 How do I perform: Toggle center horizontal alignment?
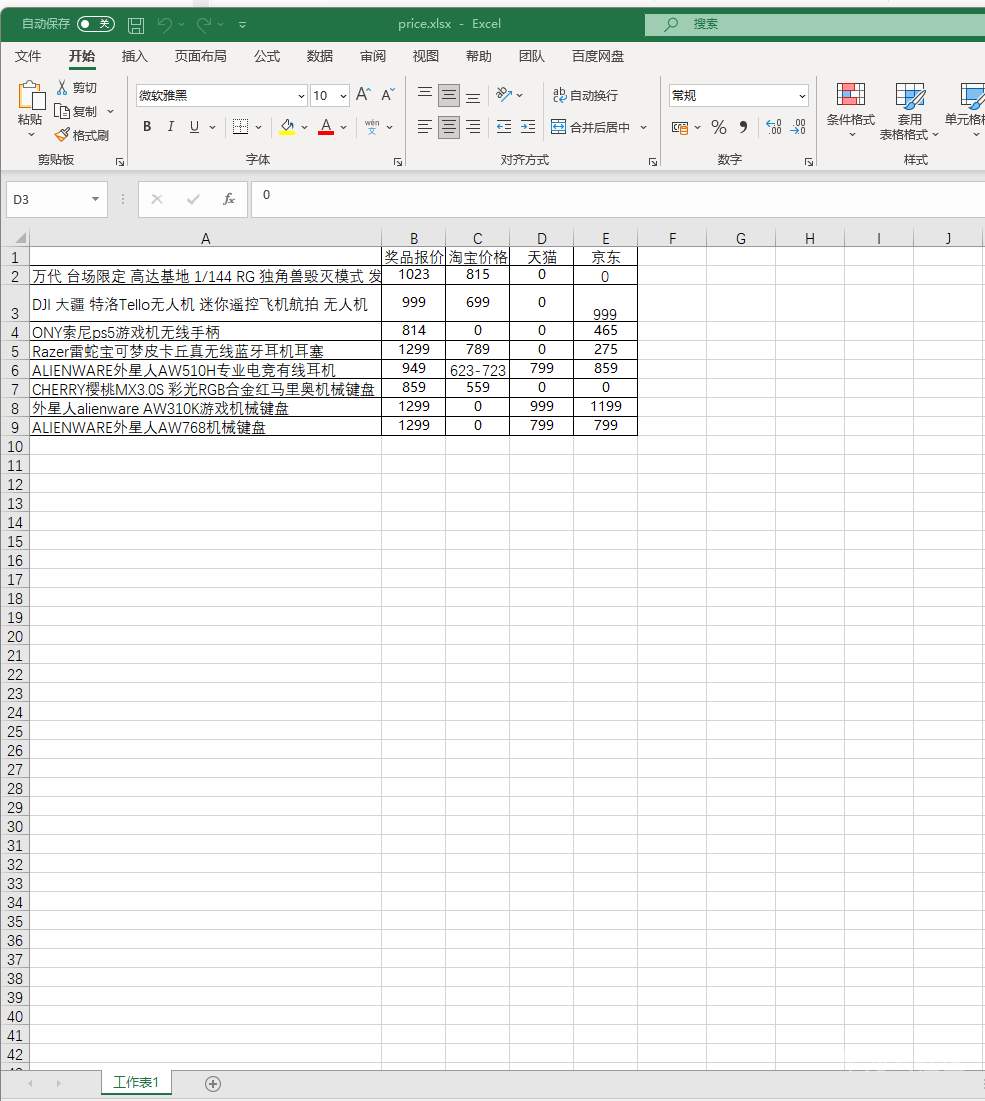click(x=449, y=126)
